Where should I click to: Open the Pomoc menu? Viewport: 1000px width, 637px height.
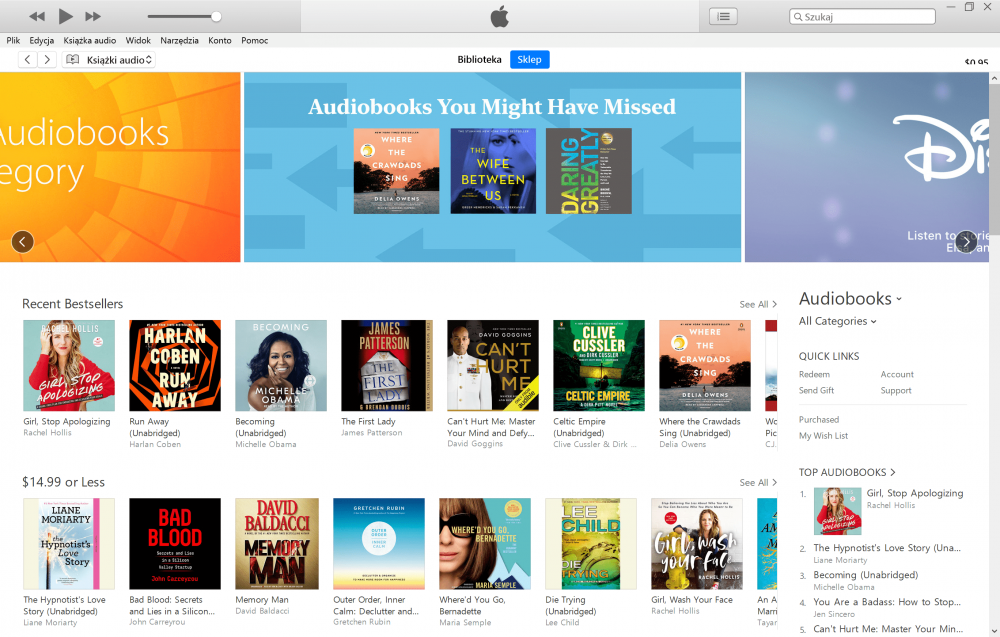pyautogui.click(x=254, y=40)
